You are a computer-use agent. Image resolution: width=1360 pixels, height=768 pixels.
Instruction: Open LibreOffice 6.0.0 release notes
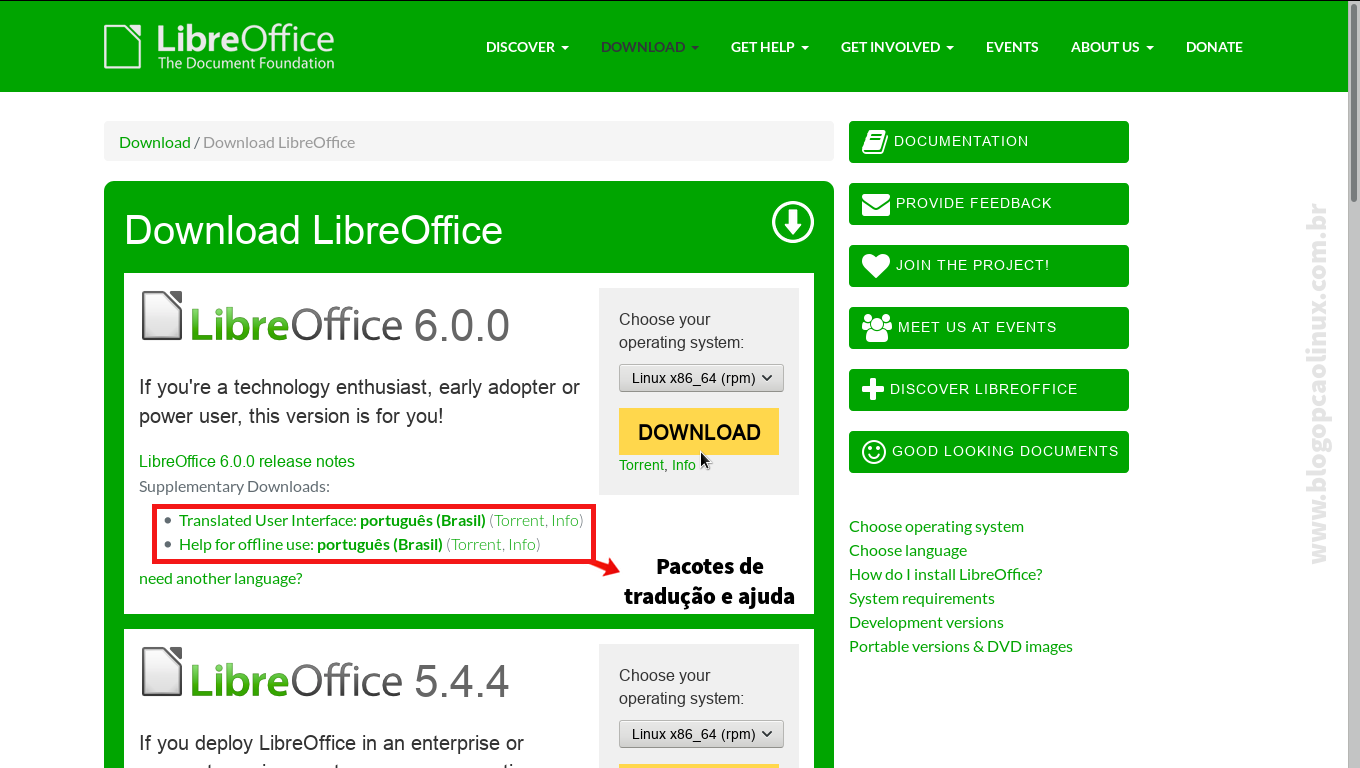pyautogui.click(x=247, y=461)
